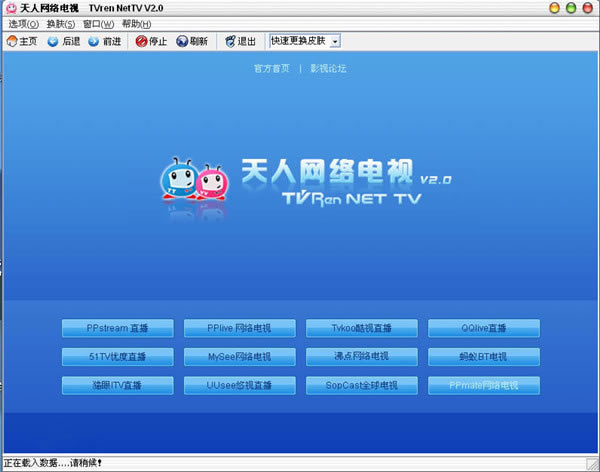Exit the app with the 退出 icon
Image resolution: width=600 pixels, height=472 pixels.
point(229,41)
